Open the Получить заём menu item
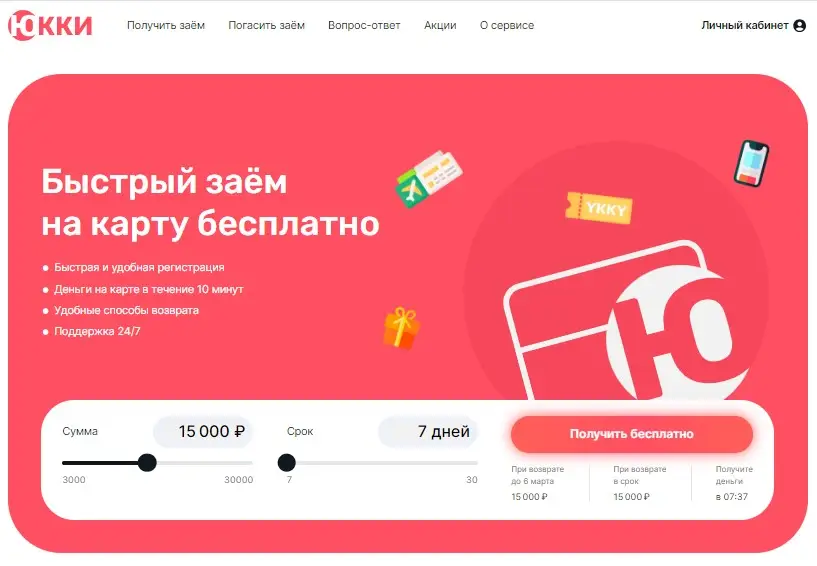 [166, 26]
